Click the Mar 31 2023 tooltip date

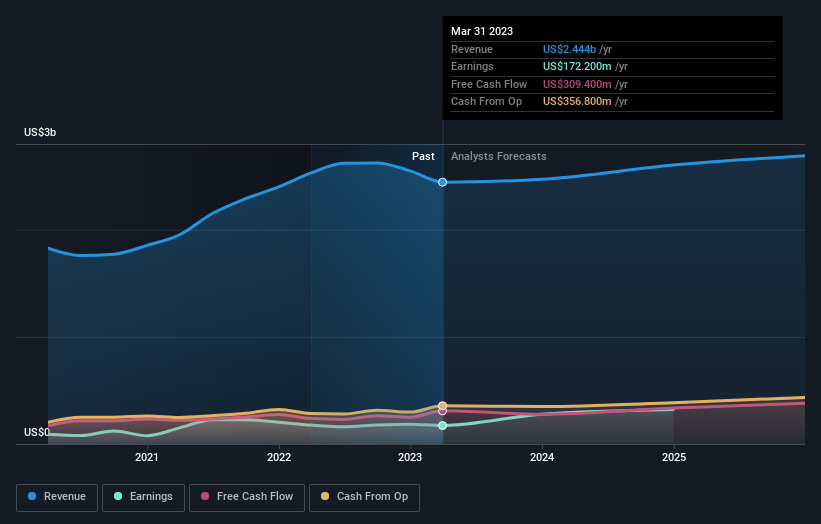[x=482, y=31]
